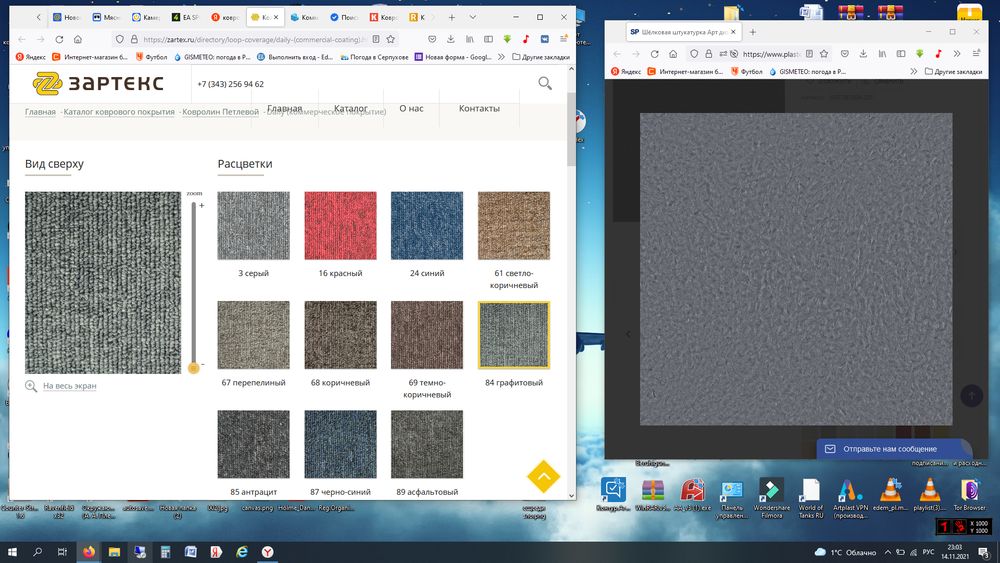Viewport: 1000px width, 563px height.
Task: Open the Firefox icon in the taskbar
Action: point(87,552)
